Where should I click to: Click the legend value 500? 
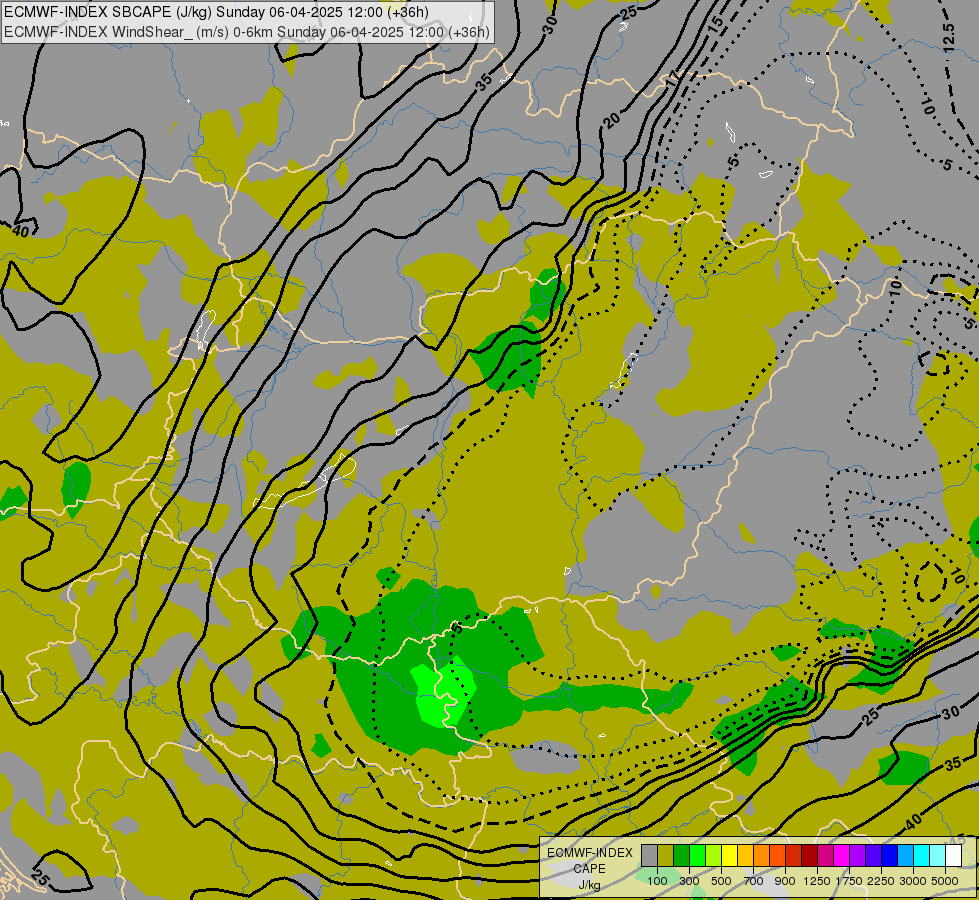pos(721,881)
